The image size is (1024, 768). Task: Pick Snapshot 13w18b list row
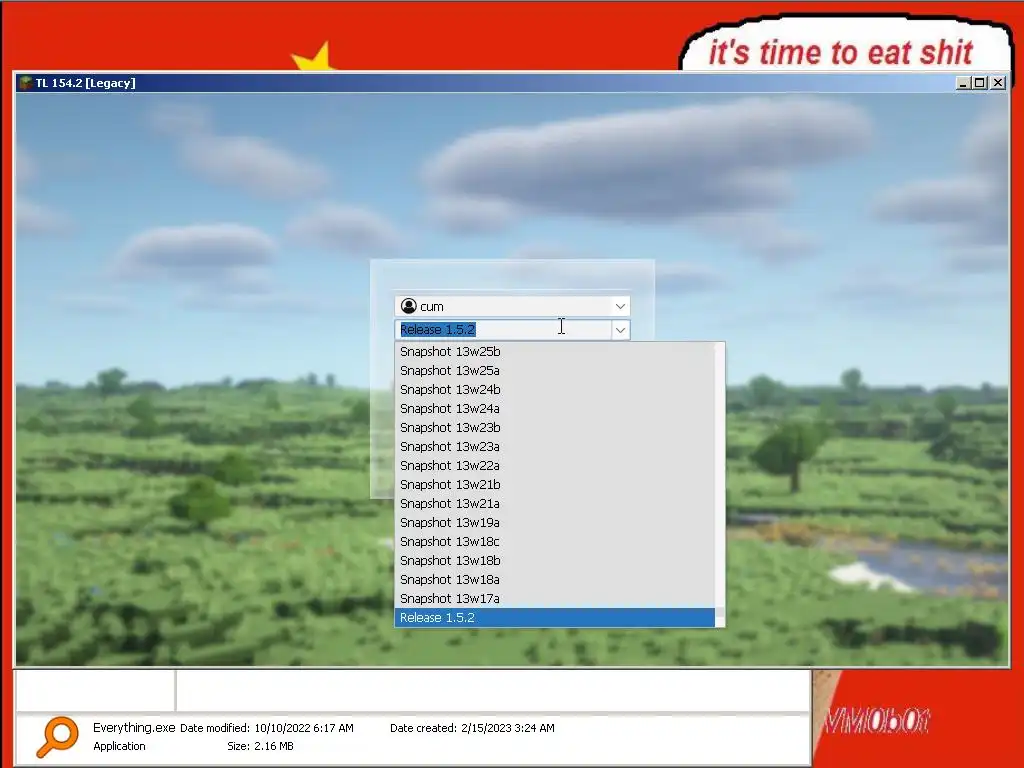click(x=554, y=560)
